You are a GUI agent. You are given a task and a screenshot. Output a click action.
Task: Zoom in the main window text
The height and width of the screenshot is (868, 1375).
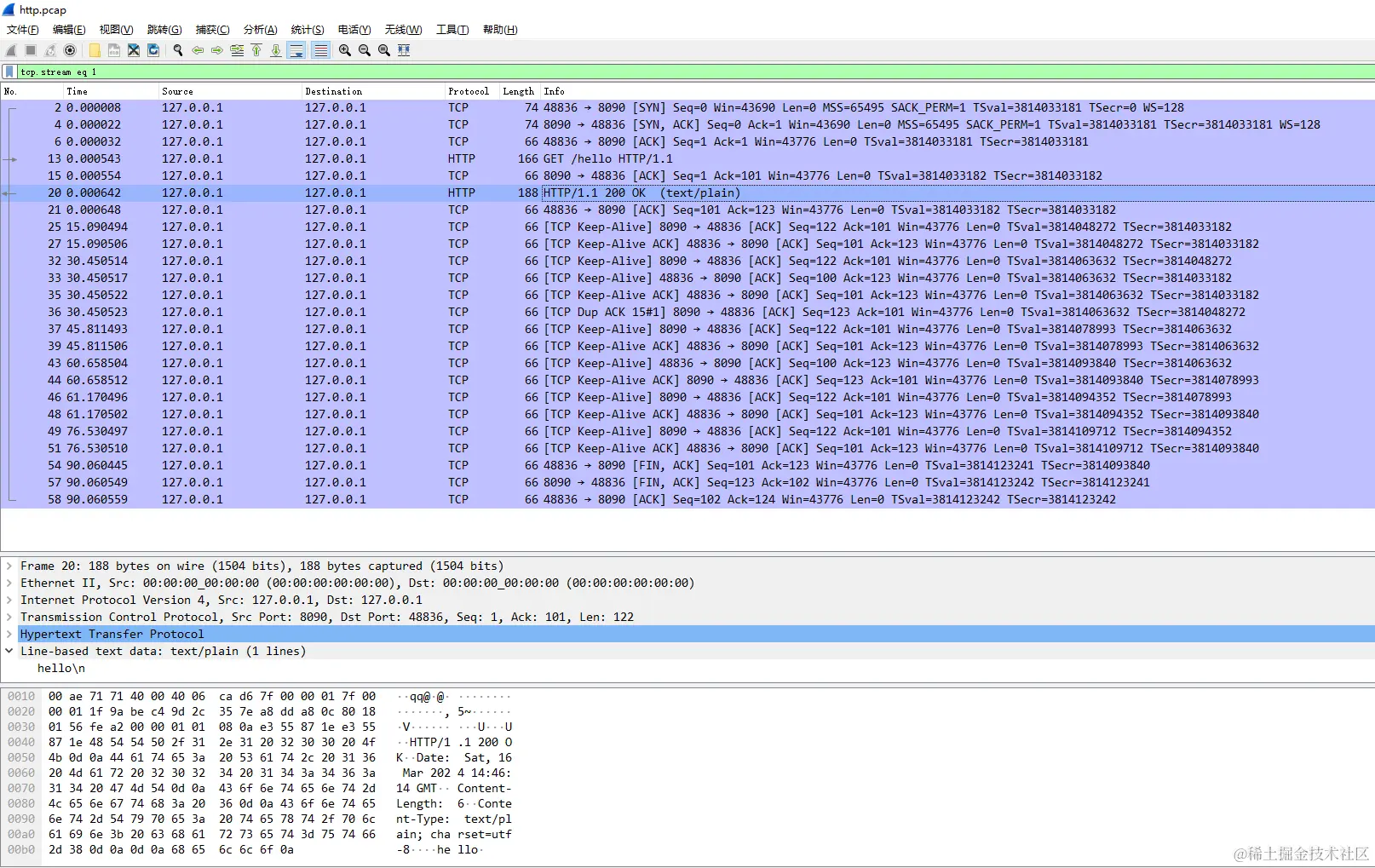coord(345,50)
